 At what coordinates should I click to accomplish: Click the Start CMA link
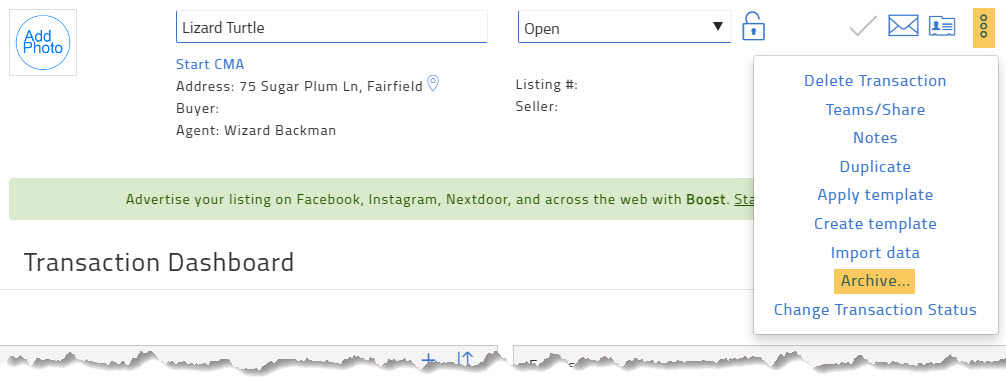coord(210,64)
